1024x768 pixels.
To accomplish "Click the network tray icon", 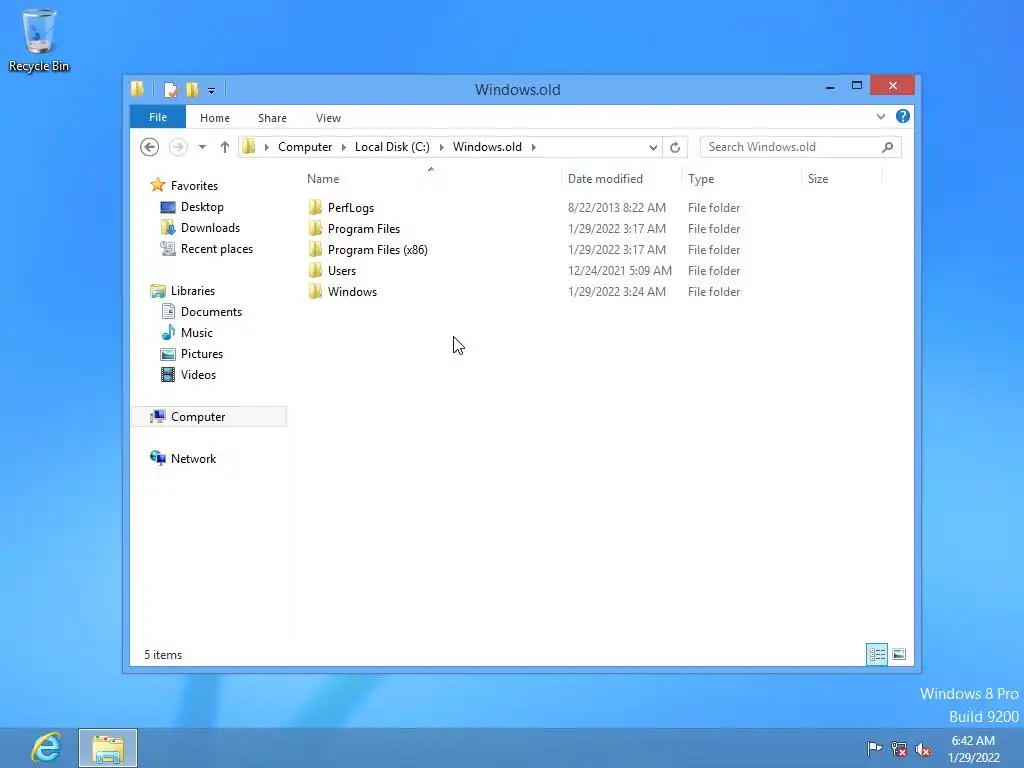I will coord(899,748).
